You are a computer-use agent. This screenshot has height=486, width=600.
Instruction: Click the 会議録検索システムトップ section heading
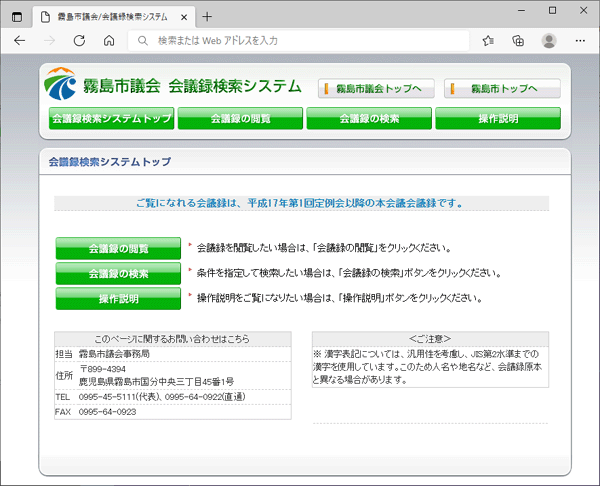[110, 161]
